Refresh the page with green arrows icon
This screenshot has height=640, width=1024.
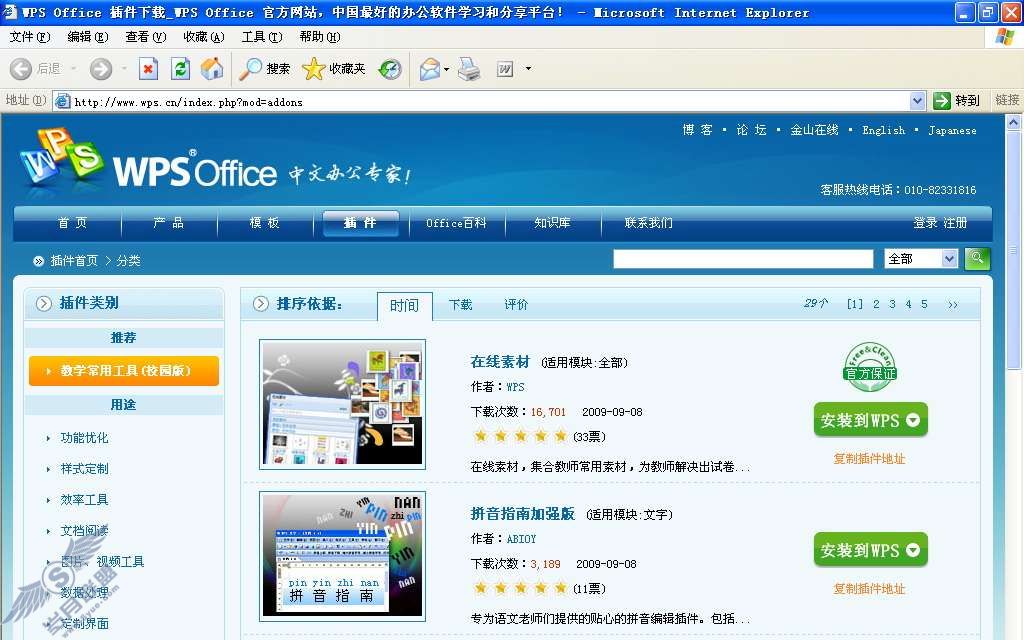tap(180, 69)
